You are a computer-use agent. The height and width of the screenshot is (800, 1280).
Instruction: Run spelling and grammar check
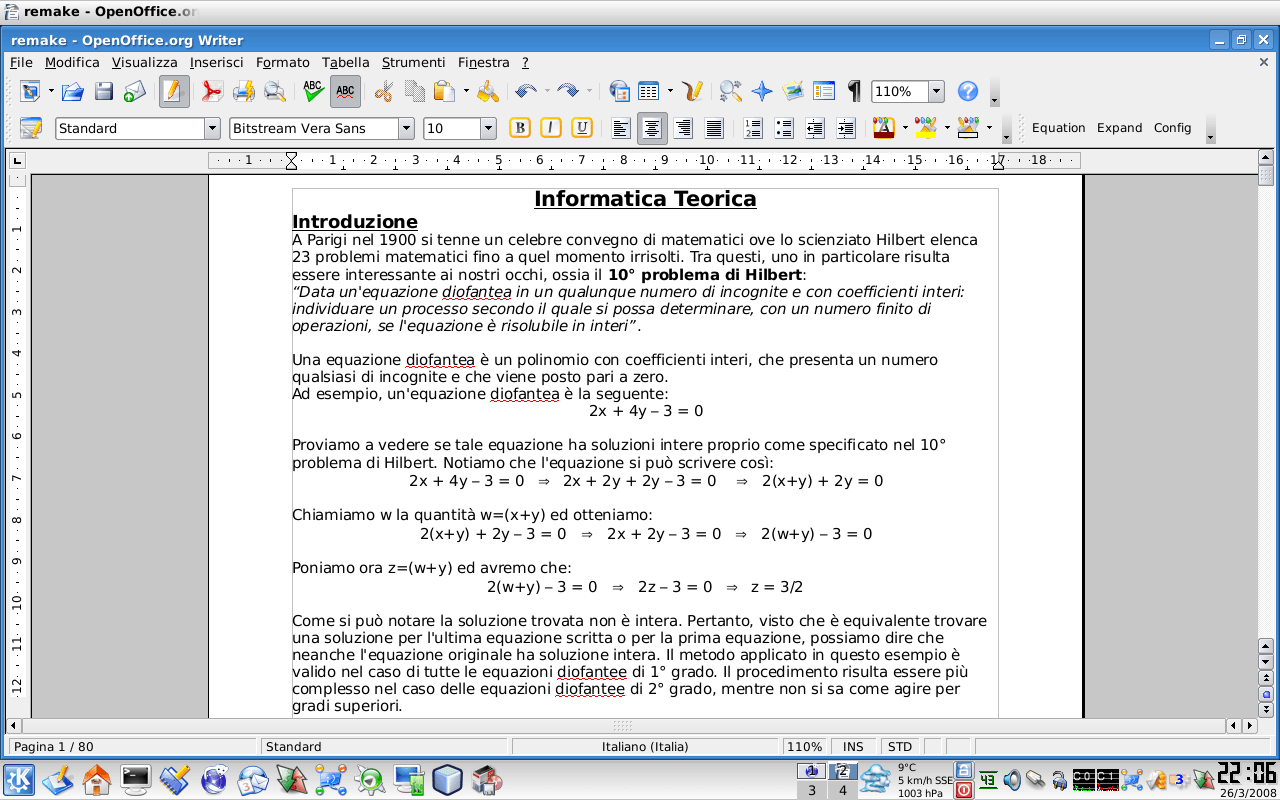pyautogui.click(x=313, y=91)
